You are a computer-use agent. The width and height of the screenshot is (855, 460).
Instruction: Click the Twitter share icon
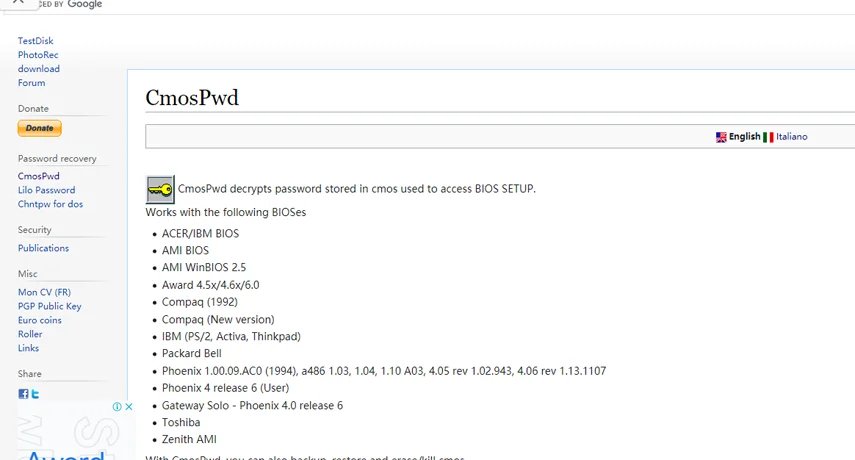34,394
